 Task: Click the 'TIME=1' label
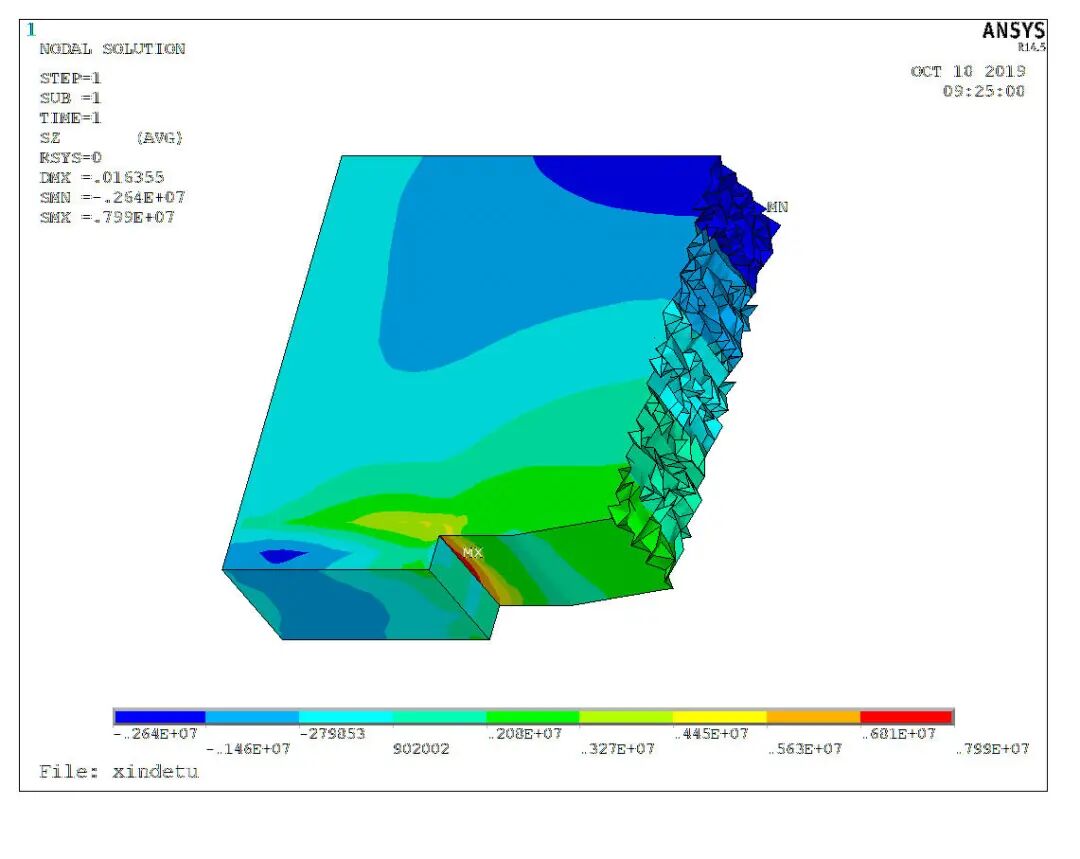point(70,118)
